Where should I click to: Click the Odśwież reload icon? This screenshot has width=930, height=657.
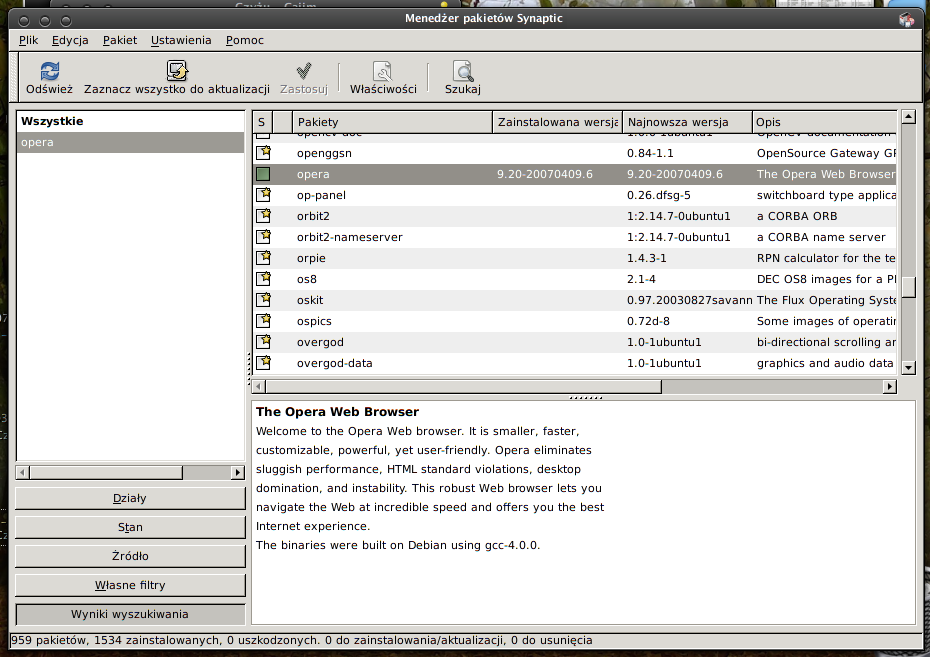(50, 71)
